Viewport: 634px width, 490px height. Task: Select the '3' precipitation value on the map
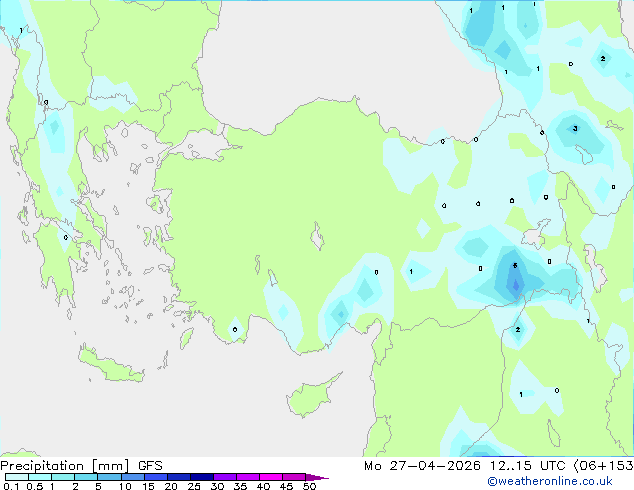coord(575,129)
